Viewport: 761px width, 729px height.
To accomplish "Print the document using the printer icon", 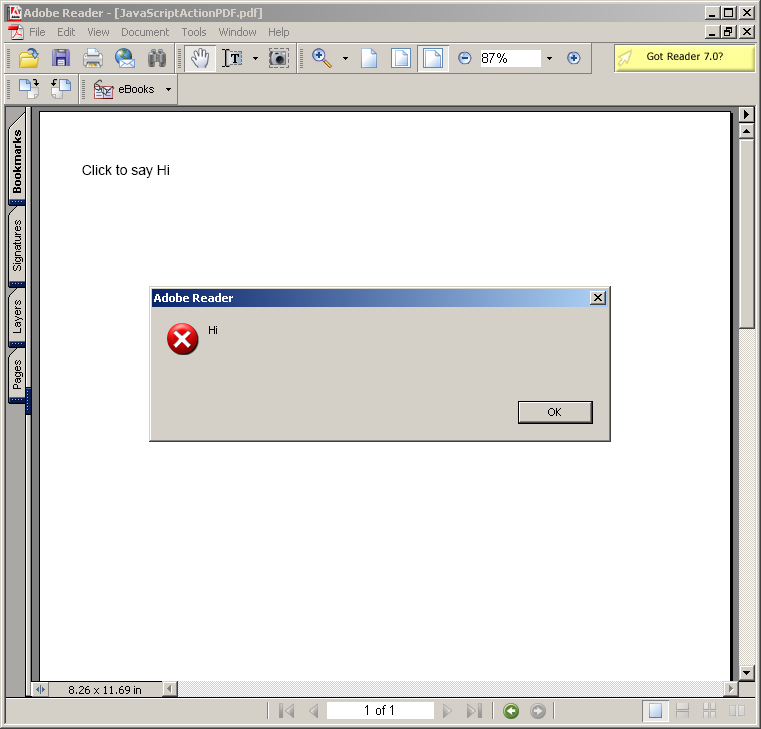I will point(93,58).
